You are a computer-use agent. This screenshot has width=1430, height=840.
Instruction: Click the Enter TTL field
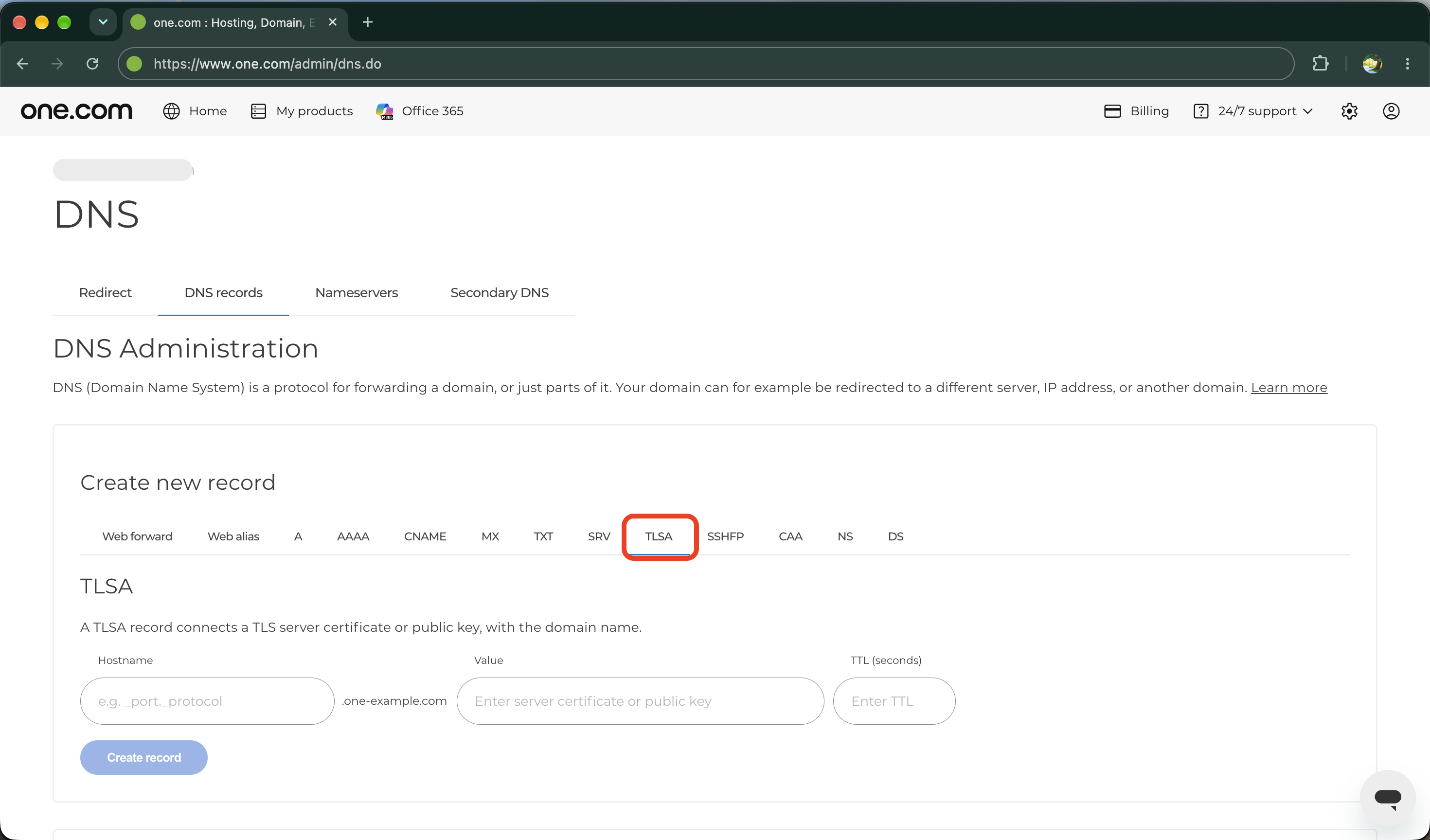coord(894,701)
